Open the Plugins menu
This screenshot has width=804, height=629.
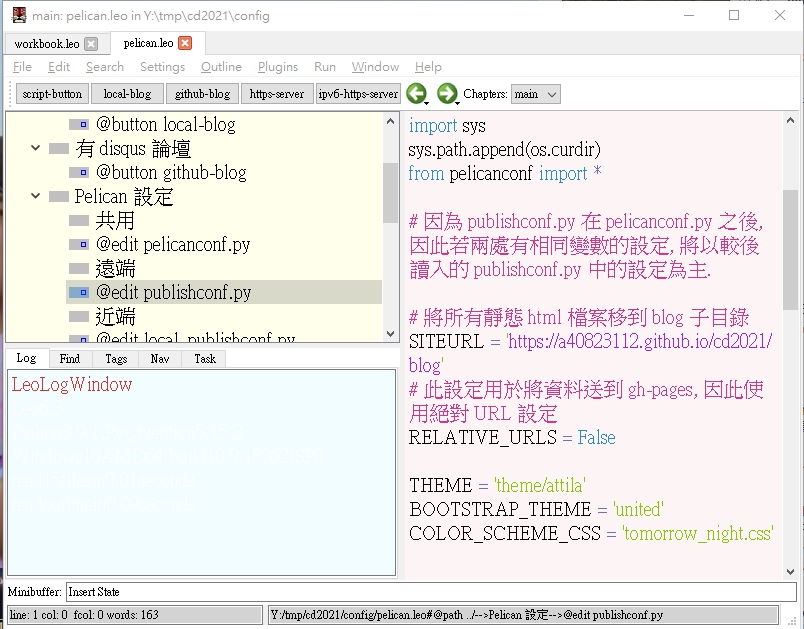pos(277,67)
